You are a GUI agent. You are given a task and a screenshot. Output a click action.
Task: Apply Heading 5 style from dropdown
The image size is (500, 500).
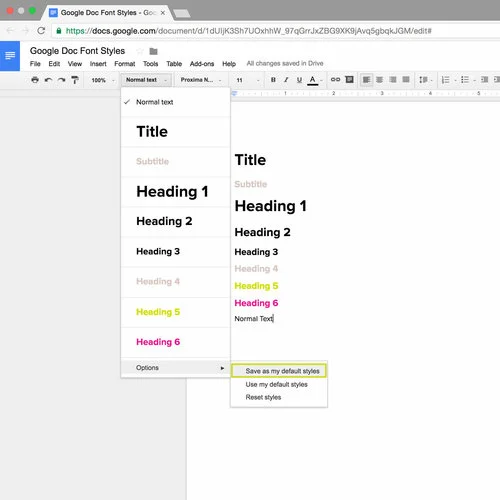[x=176, y=312]
